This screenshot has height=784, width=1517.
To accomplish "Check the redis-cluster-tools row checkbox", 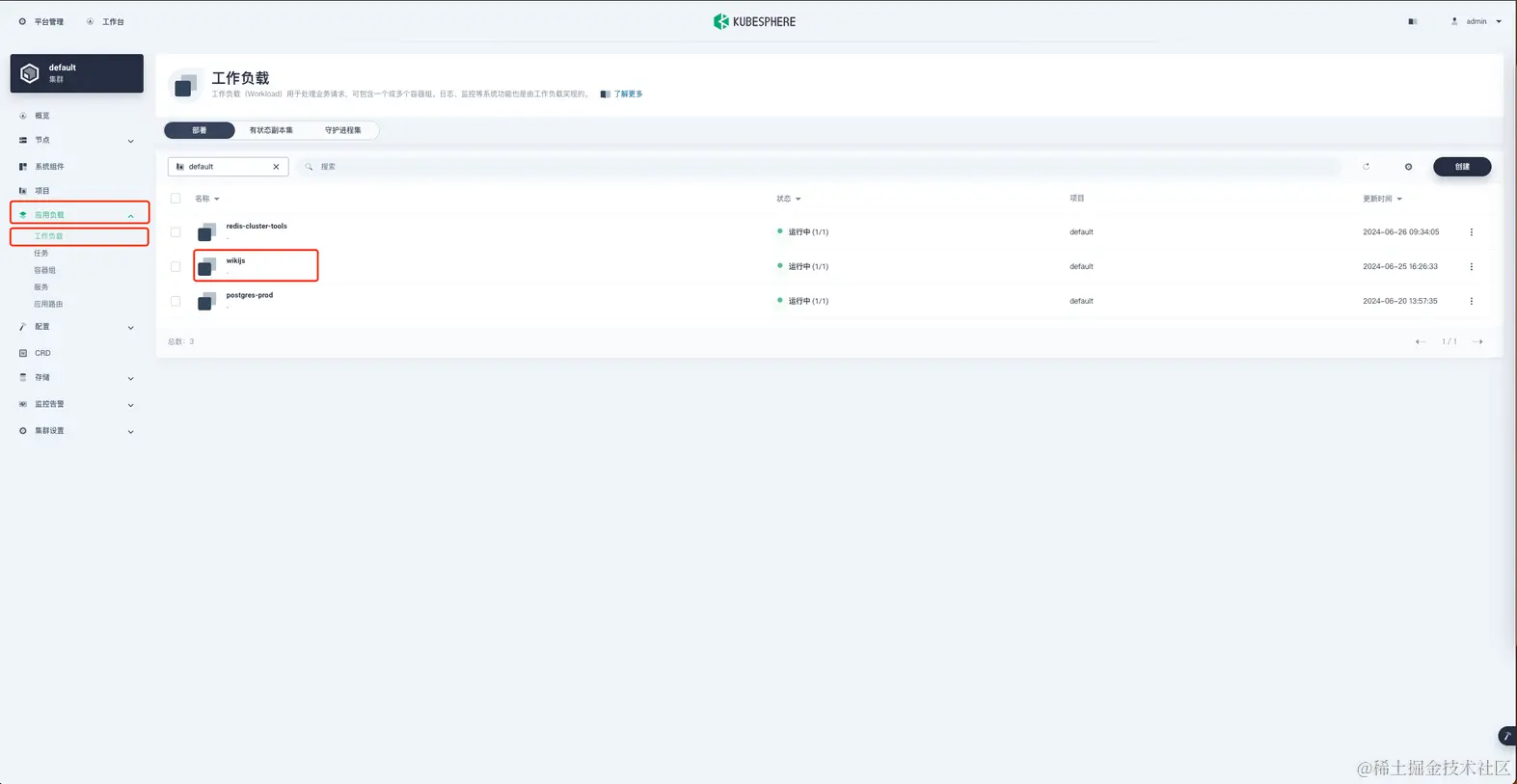I will tap(176, 232).
